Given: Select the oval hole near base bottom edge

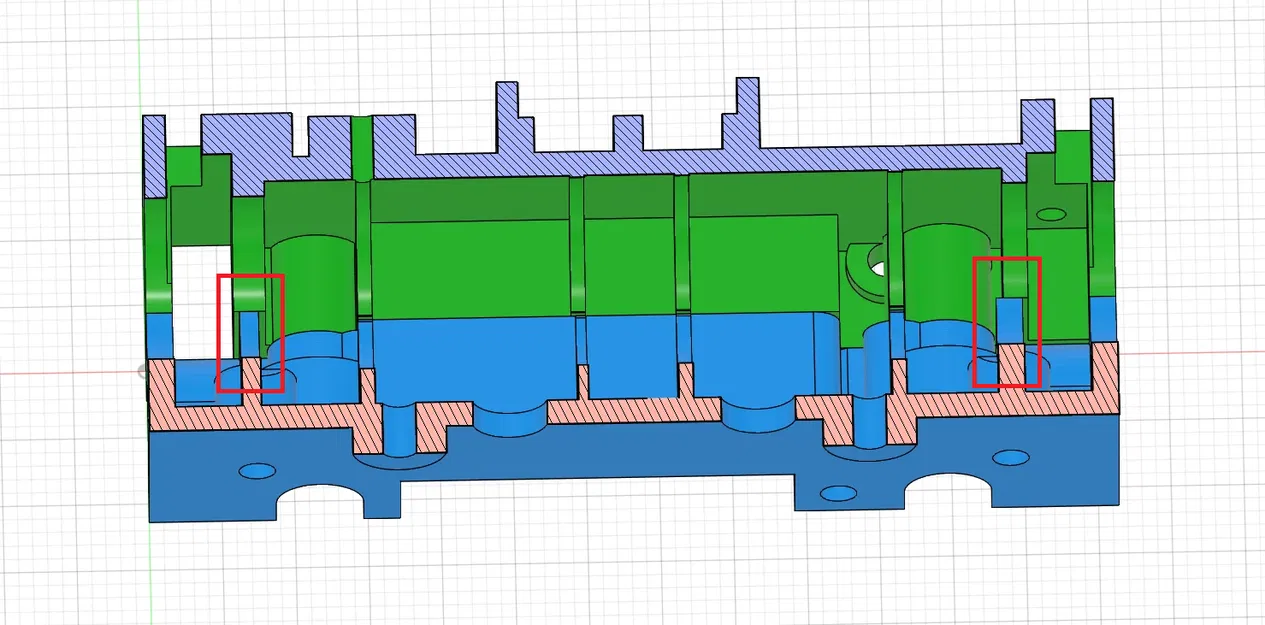Looking at the screenshot, I should (837, 494).
